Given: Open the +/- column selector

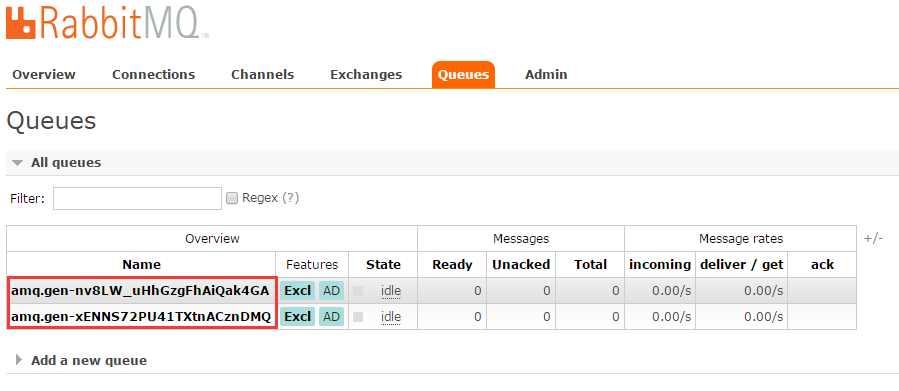Looking at the screenshot, I should [x=873, y=238].
